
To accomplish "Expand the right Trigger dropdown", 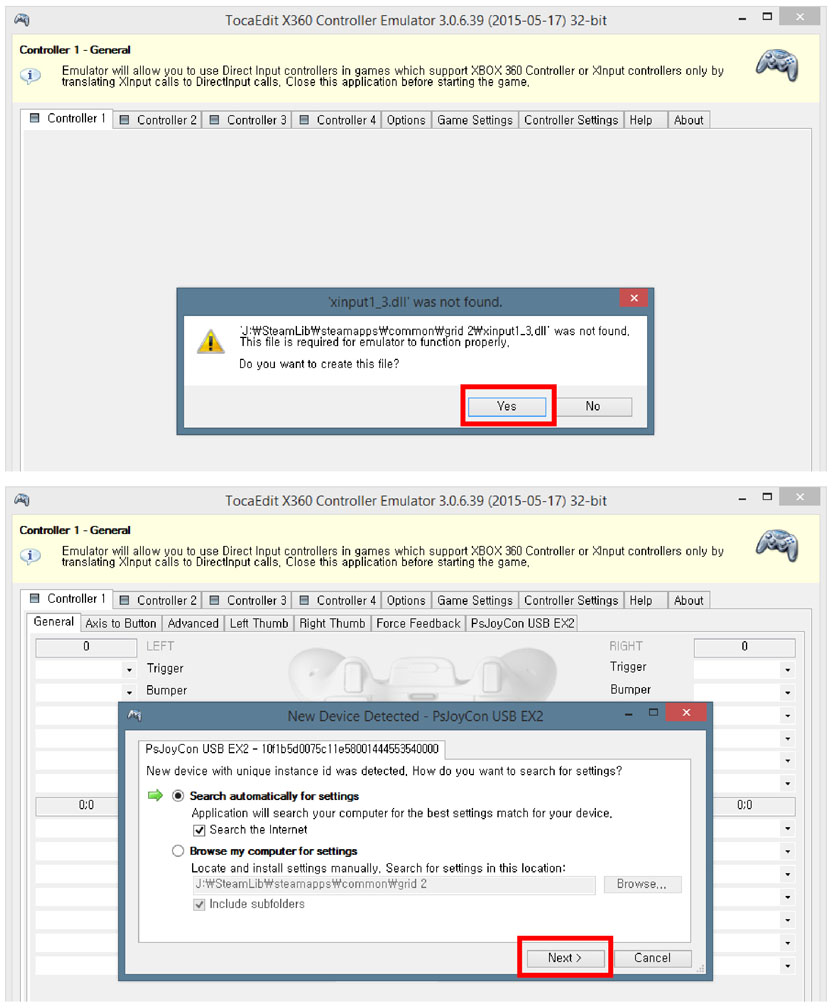I will [x=788, y=670].
